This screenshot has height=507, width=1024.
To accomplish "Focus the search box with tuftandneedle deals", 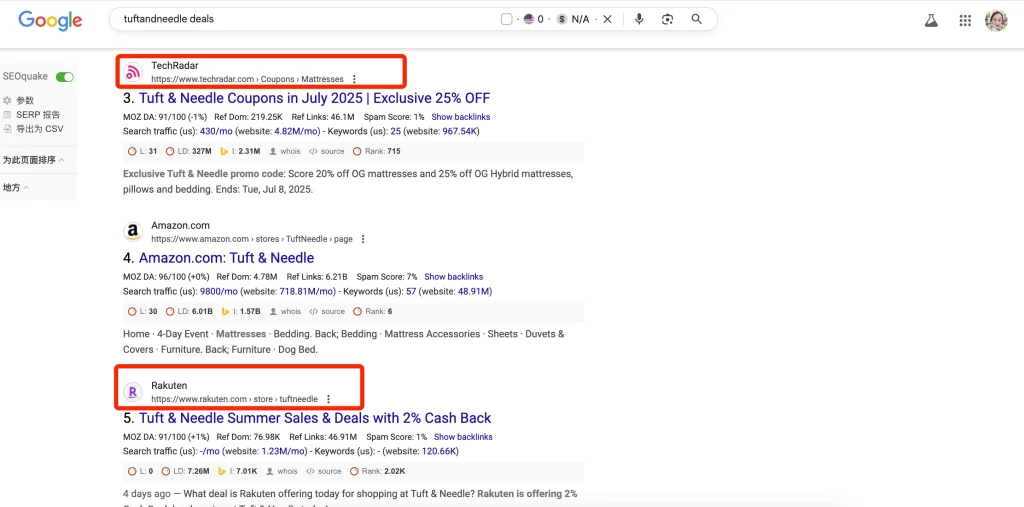I will point(307,20).
